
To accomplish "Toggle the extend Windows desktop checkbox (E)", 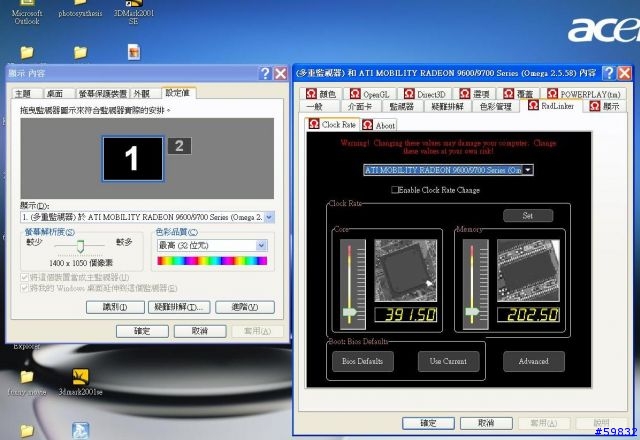I will point(24,288).
